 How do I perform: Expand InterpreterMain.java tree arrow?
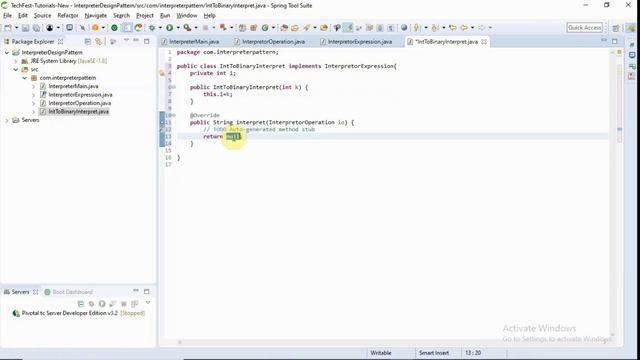coord(33,86)
